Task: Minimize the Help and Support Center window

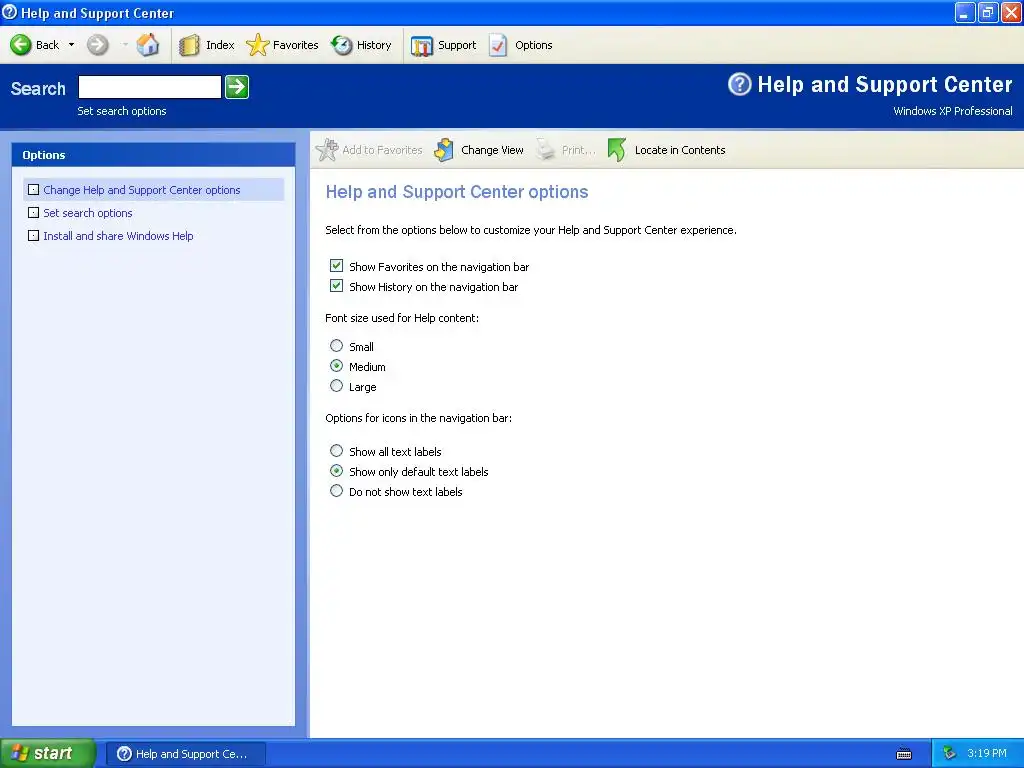Action: click(x=965, y=12)
